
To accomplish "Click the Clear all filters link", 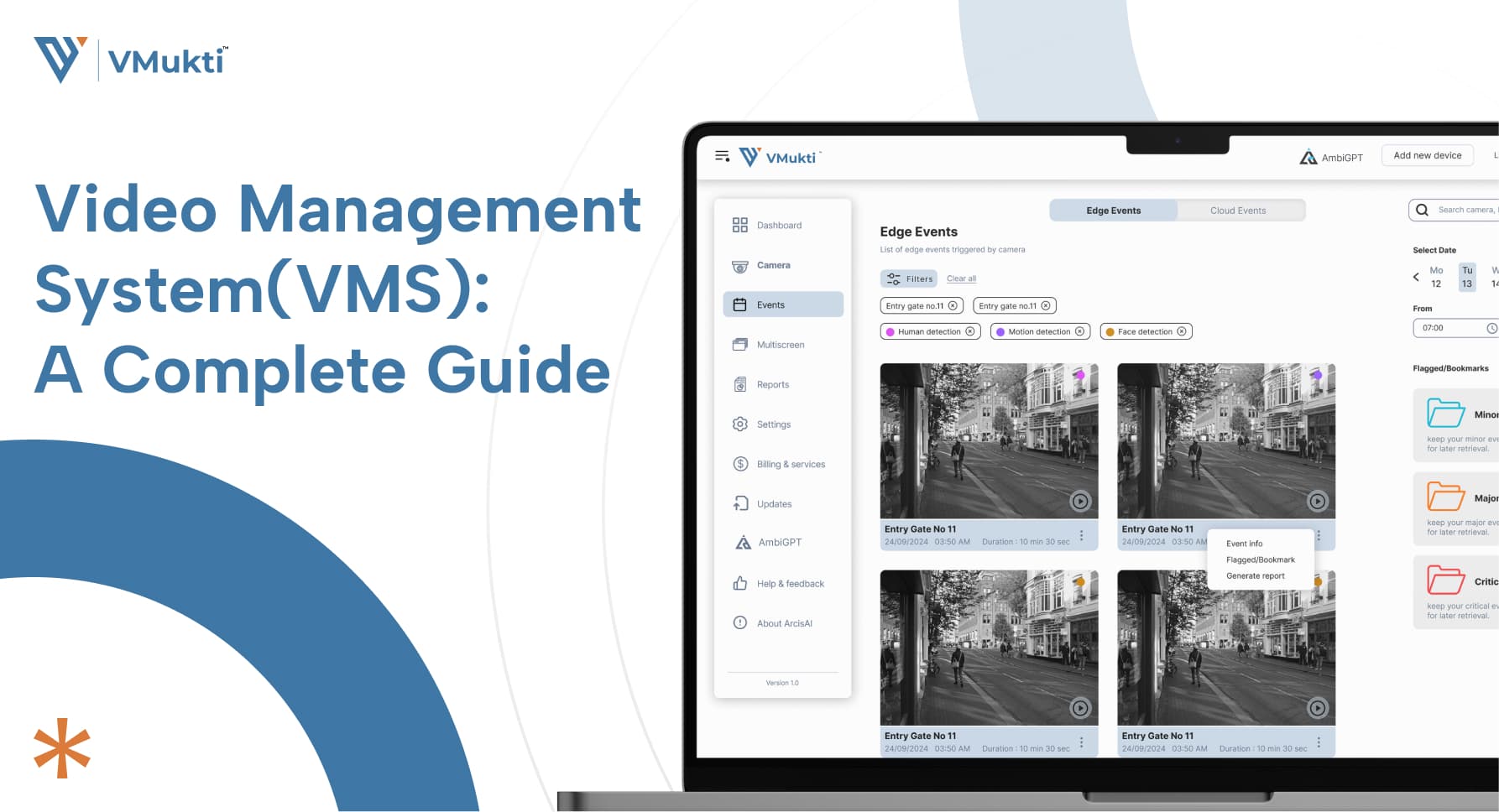I will [961, 278].
